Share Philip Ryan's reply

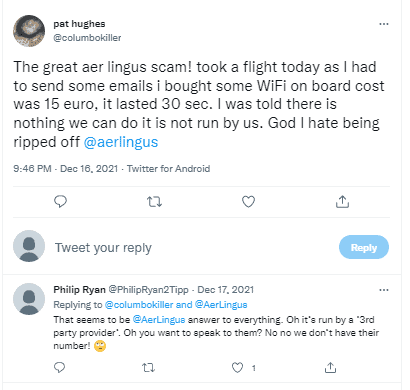pos(330,367)
